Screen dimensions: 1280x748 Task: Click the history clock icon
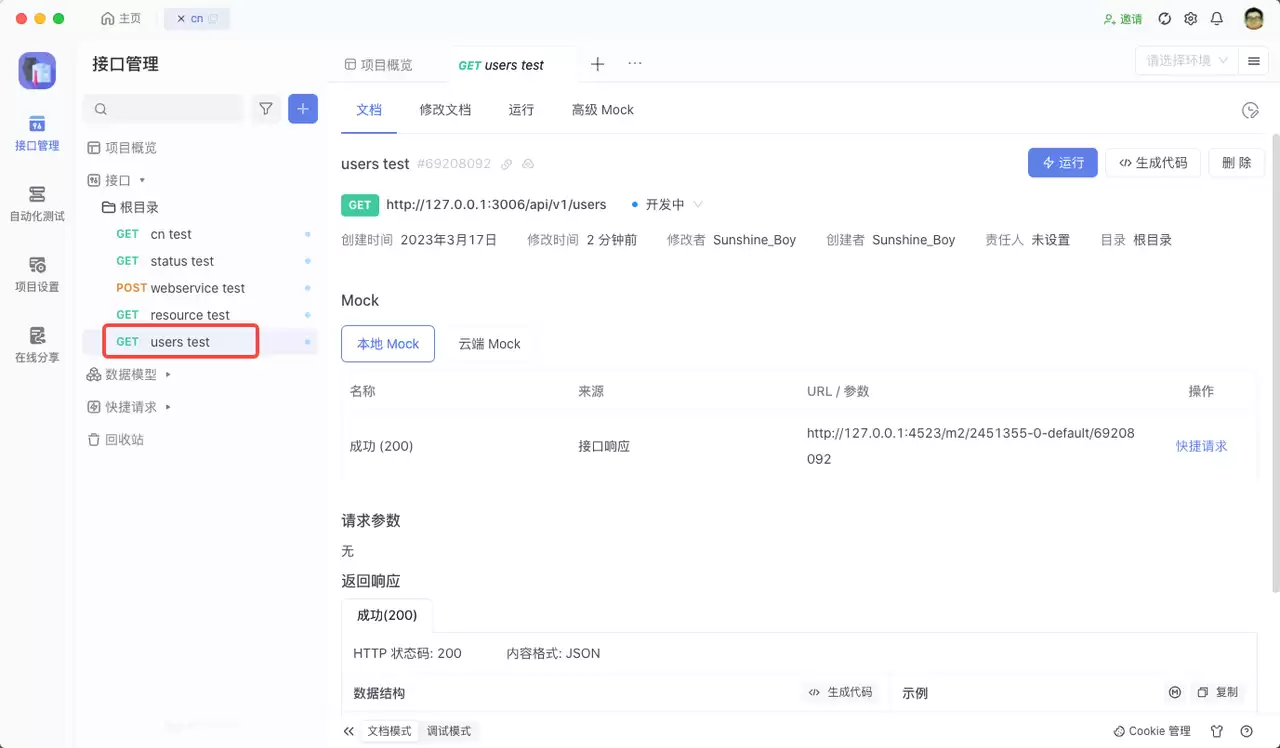click(x=1250, y=110)
